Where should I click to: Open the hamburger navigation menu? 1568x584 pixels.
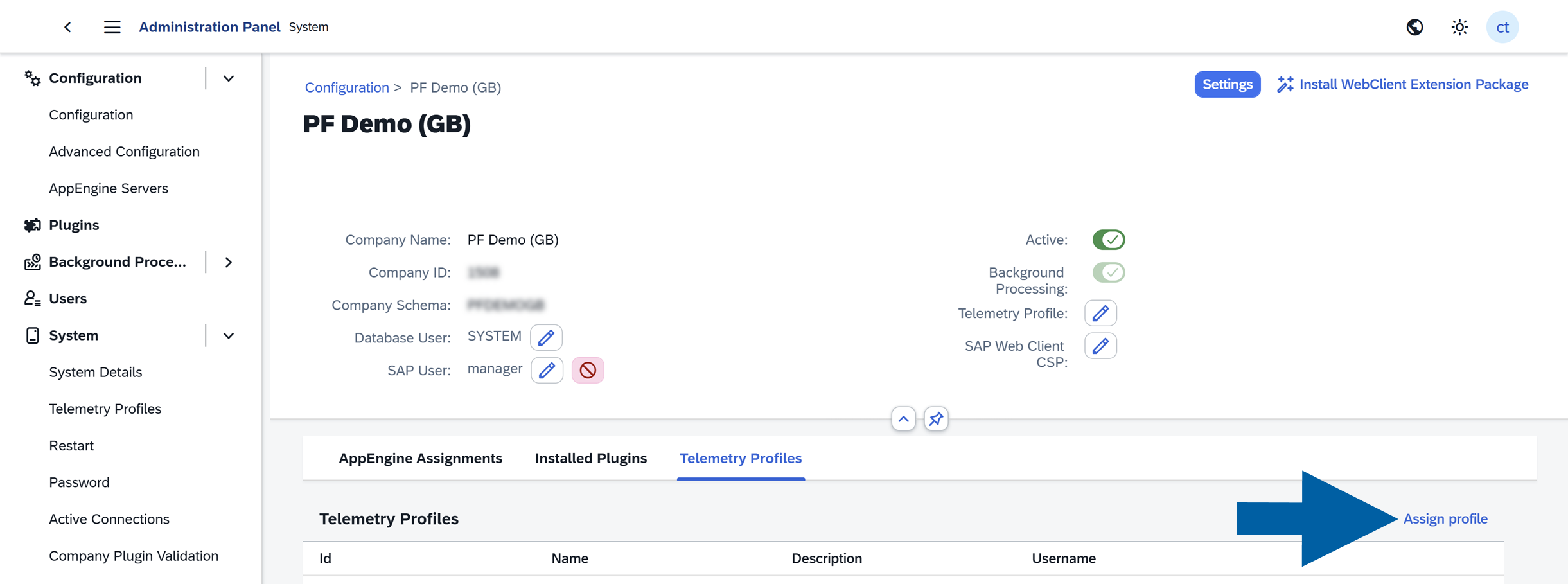point(112,27)
